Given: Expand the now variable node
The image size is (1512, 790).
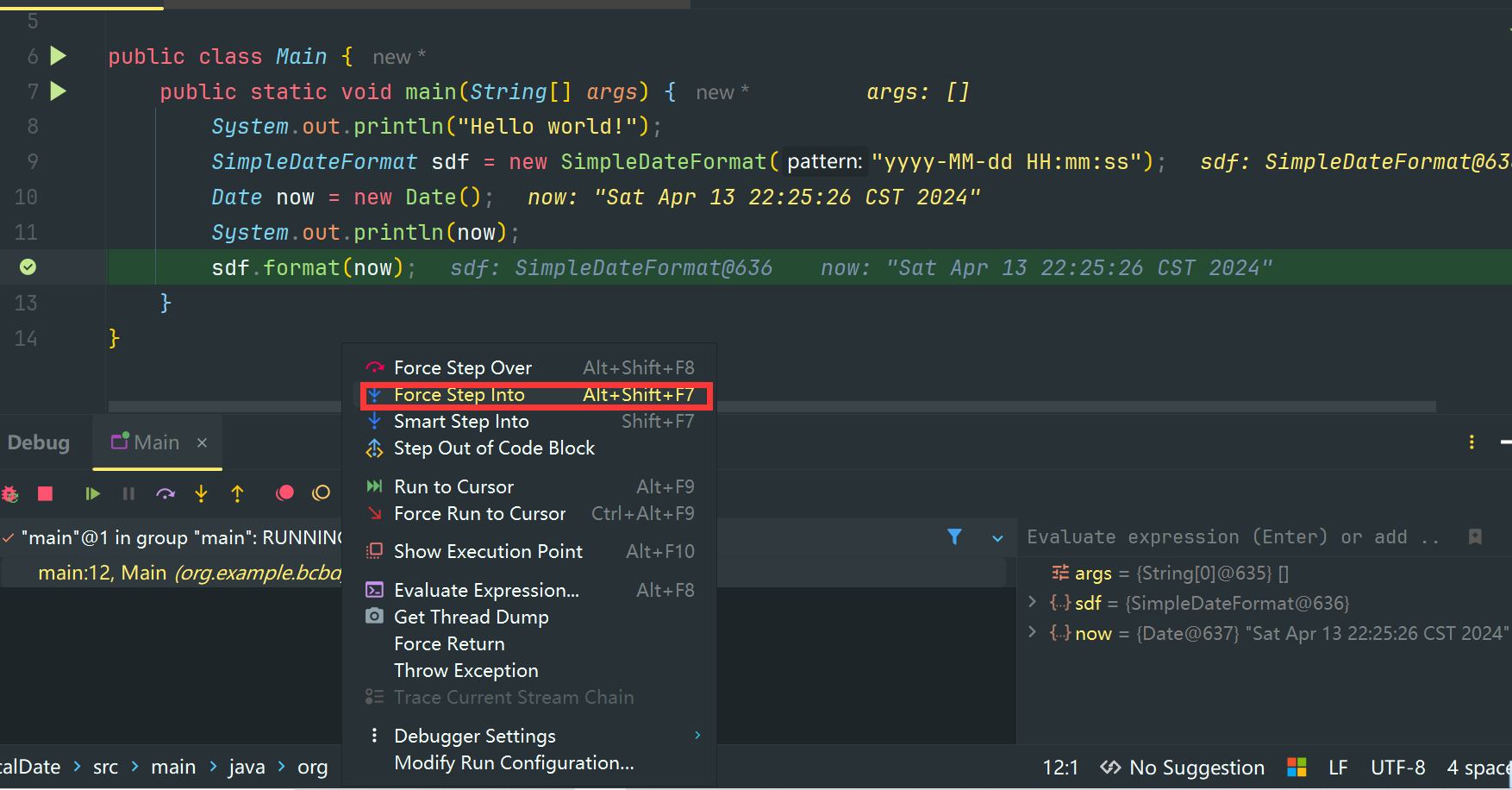Looking at the screenshot, I should point(1032,632).
